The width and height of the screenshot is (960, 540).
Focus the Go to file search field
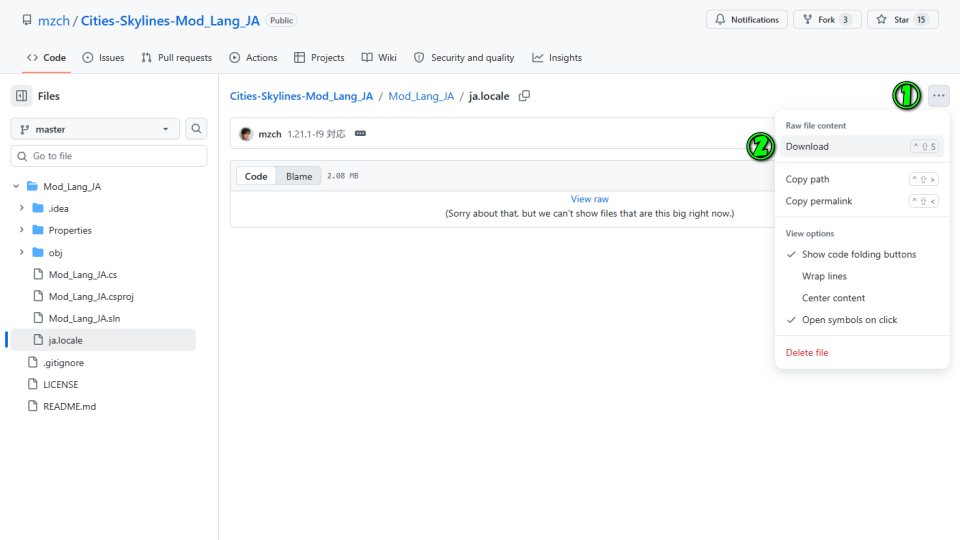(x=109, y=156)
